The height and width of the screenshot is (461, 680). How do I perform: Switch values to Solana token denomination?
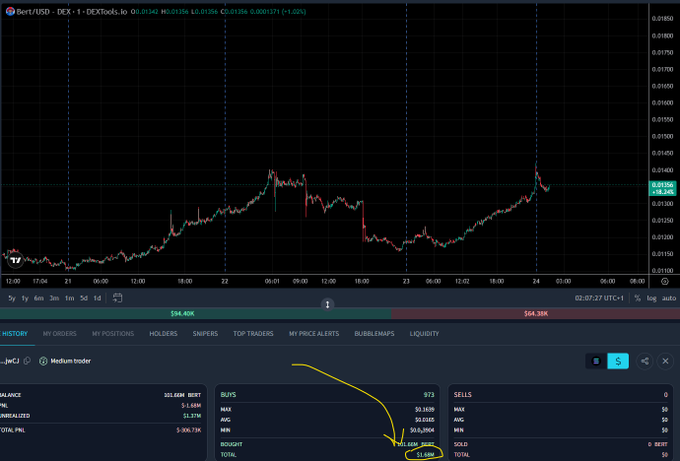(596, 361)
